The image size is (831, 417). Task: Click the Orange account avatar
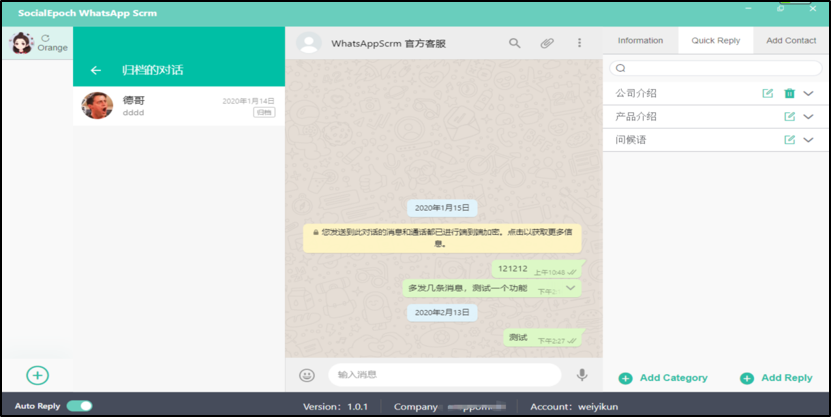(22, 43)
